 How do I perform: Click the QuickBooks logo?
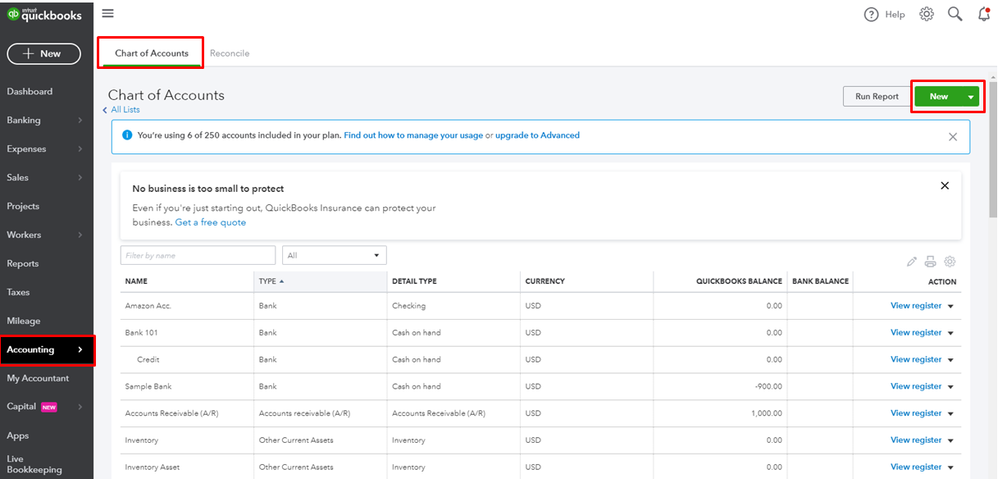coord(45,15)
